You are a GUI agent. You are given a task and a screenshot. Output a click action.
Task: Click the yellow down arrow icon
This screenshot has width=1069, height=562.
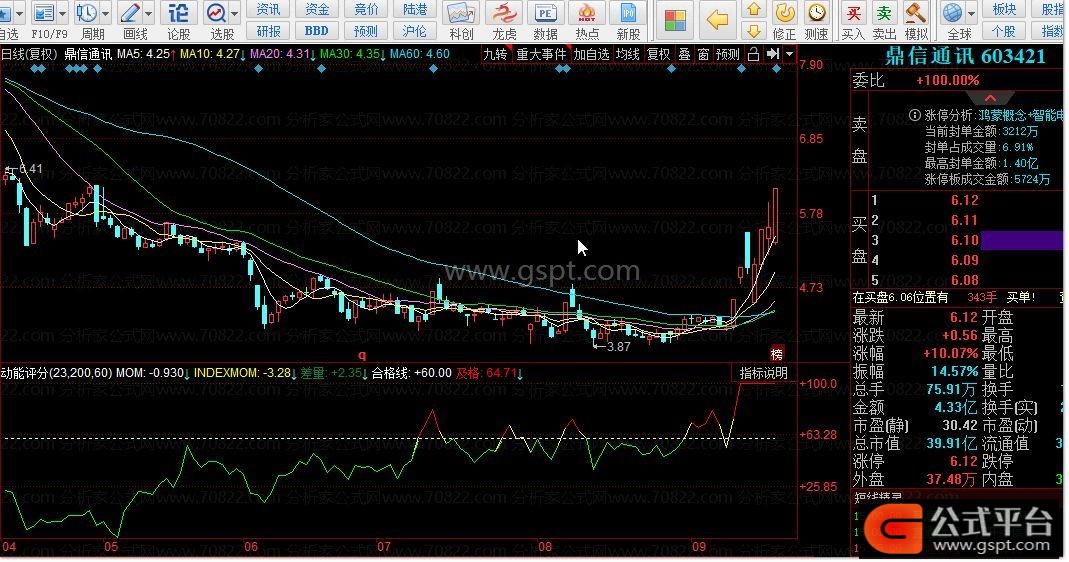click(754, 31)
